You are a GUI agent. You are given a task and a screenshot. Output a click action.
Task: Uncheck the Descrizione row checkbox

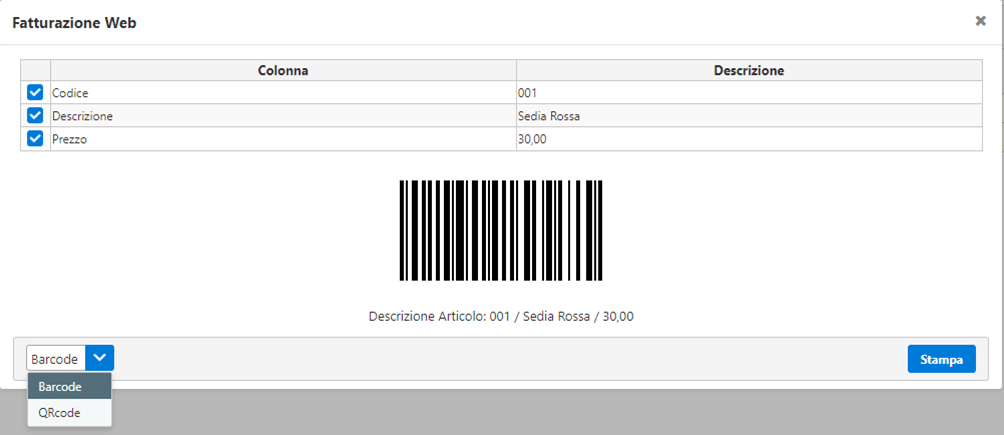[x=35, y=116]
